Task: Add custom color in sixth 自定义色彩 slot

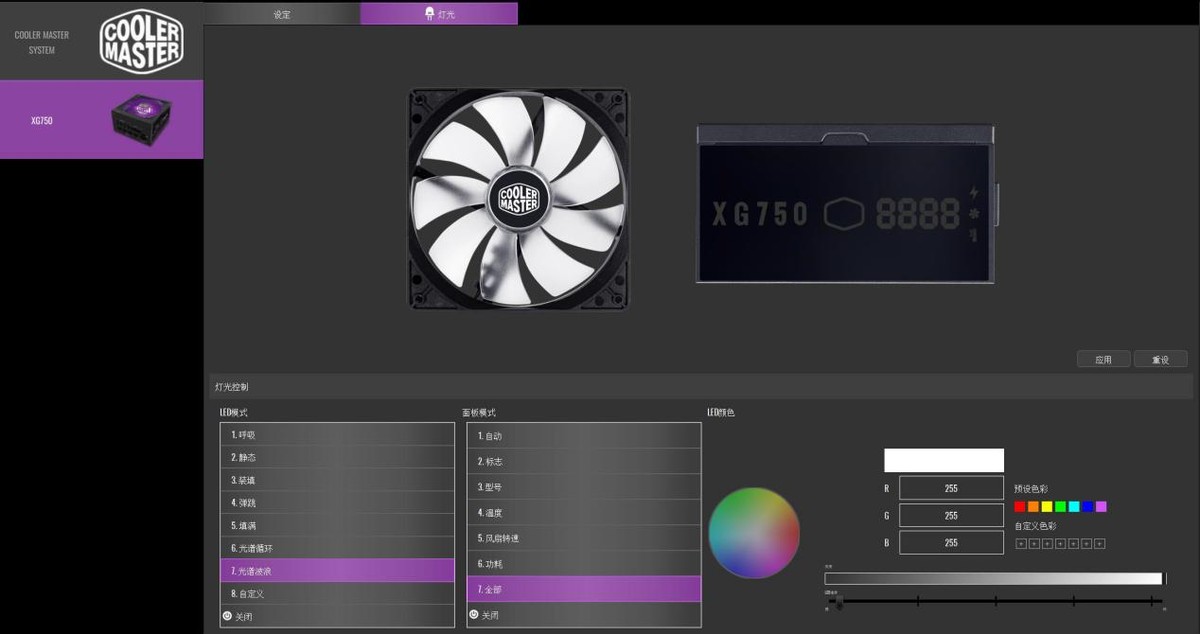Action: pos(1086,544)
